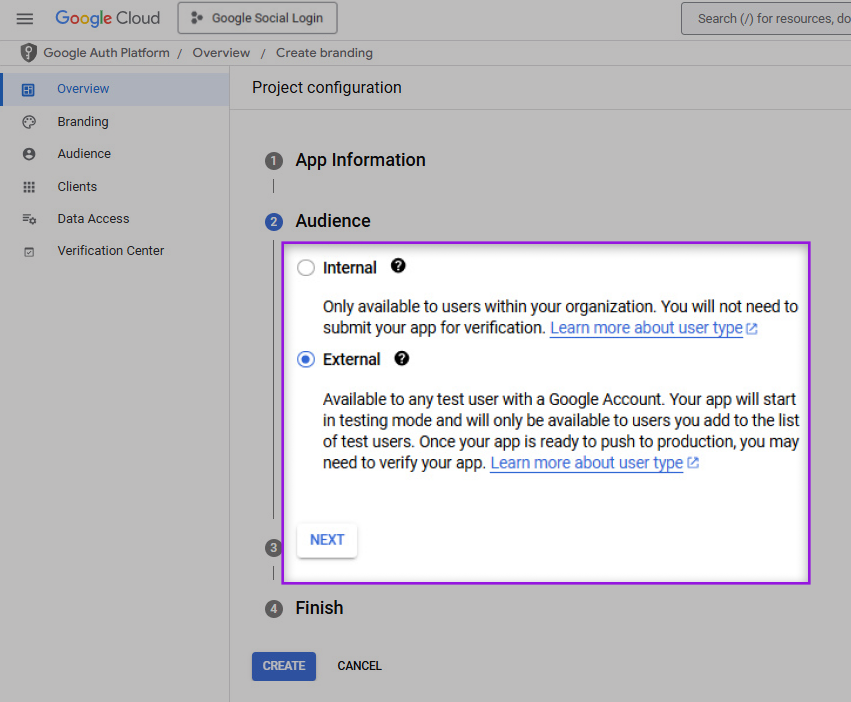851x702 pixels.
Task: Click the Branding palette icon in sidebar
Action: (x=29, y=122)
